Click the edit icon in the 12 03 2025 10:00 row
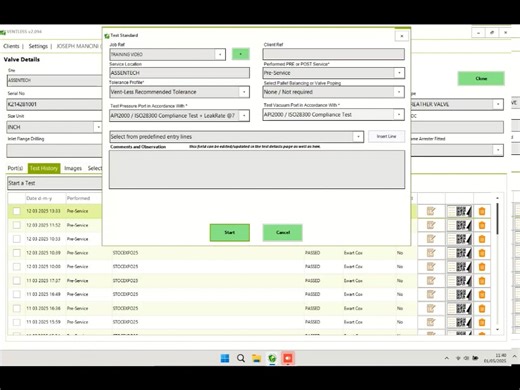520x390 pixels. pyautogui.click(x=431, y=267)
